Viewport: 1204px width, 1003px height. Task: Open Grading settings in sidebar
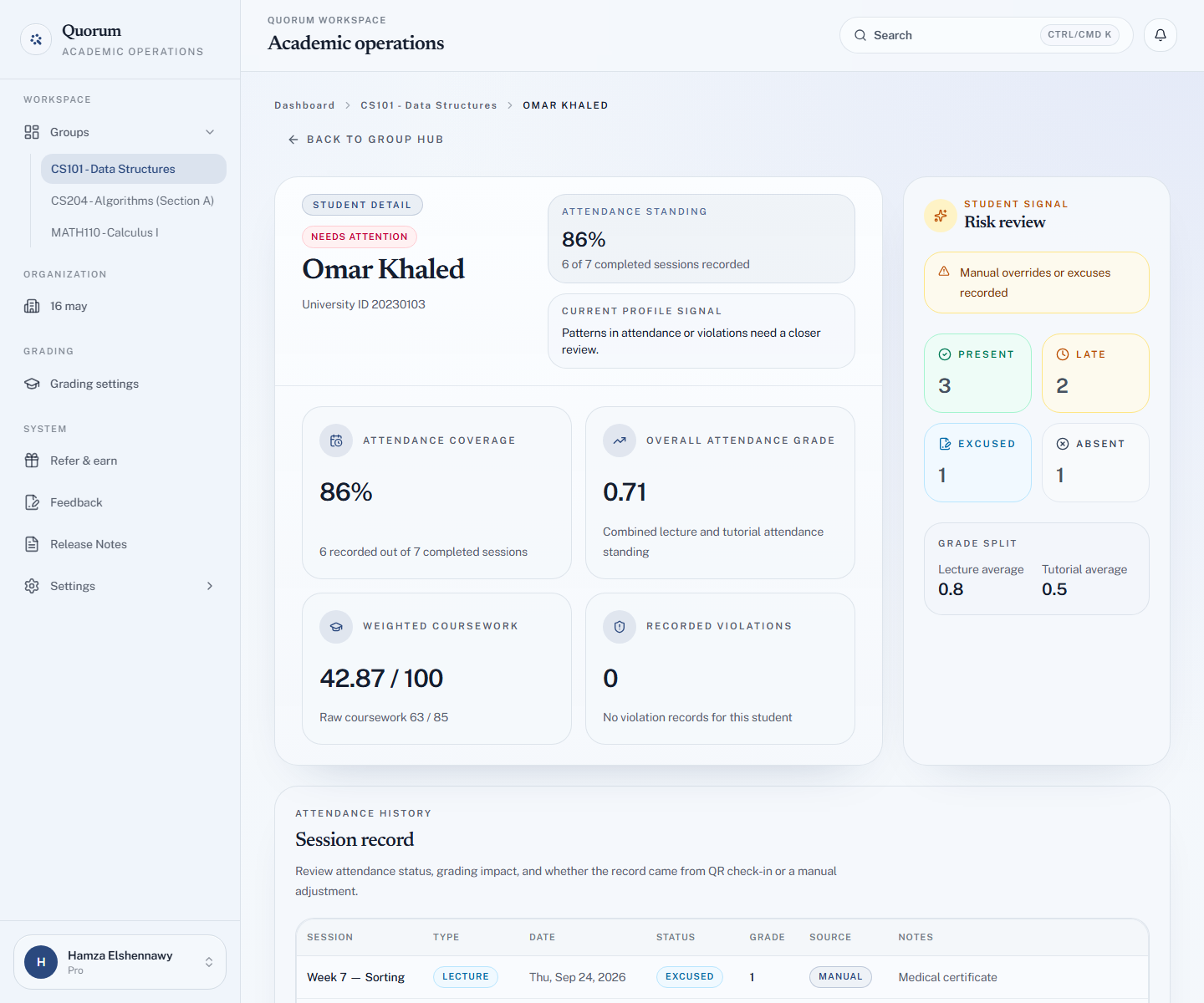(x=120, y=384)
